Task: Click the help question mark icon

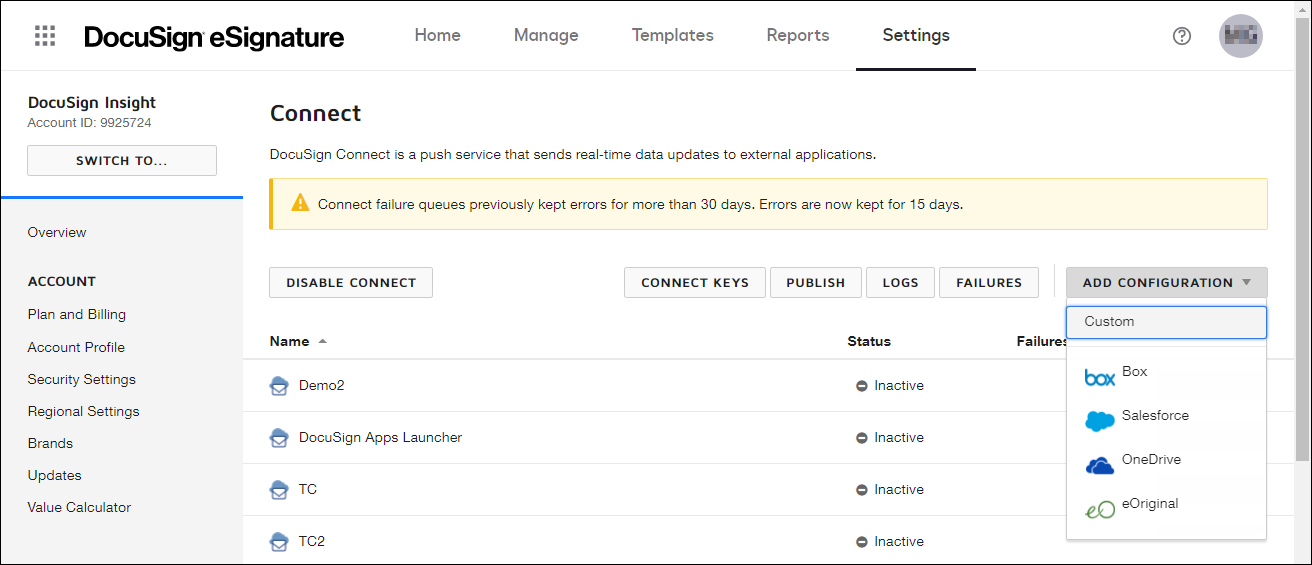Action: (1182, 36)
